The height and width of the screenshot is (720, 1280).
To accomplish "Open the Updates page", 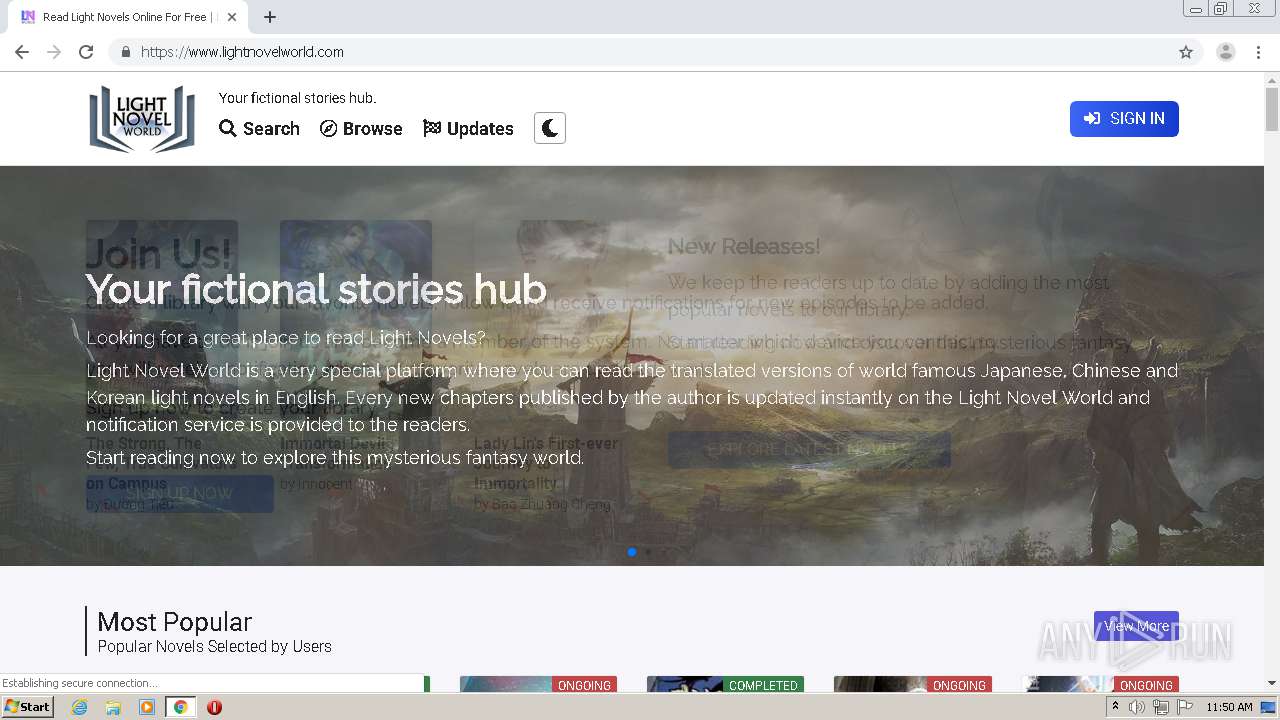I will click(x=468, y=128).
